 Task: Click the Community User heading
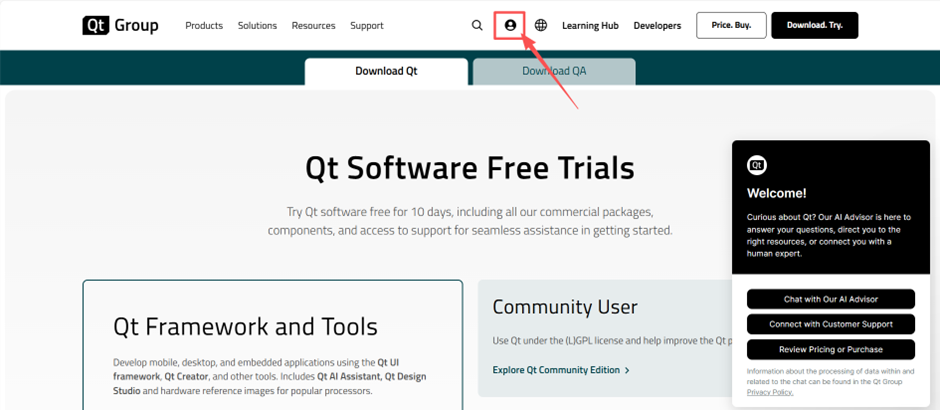[x=565, y=308]
